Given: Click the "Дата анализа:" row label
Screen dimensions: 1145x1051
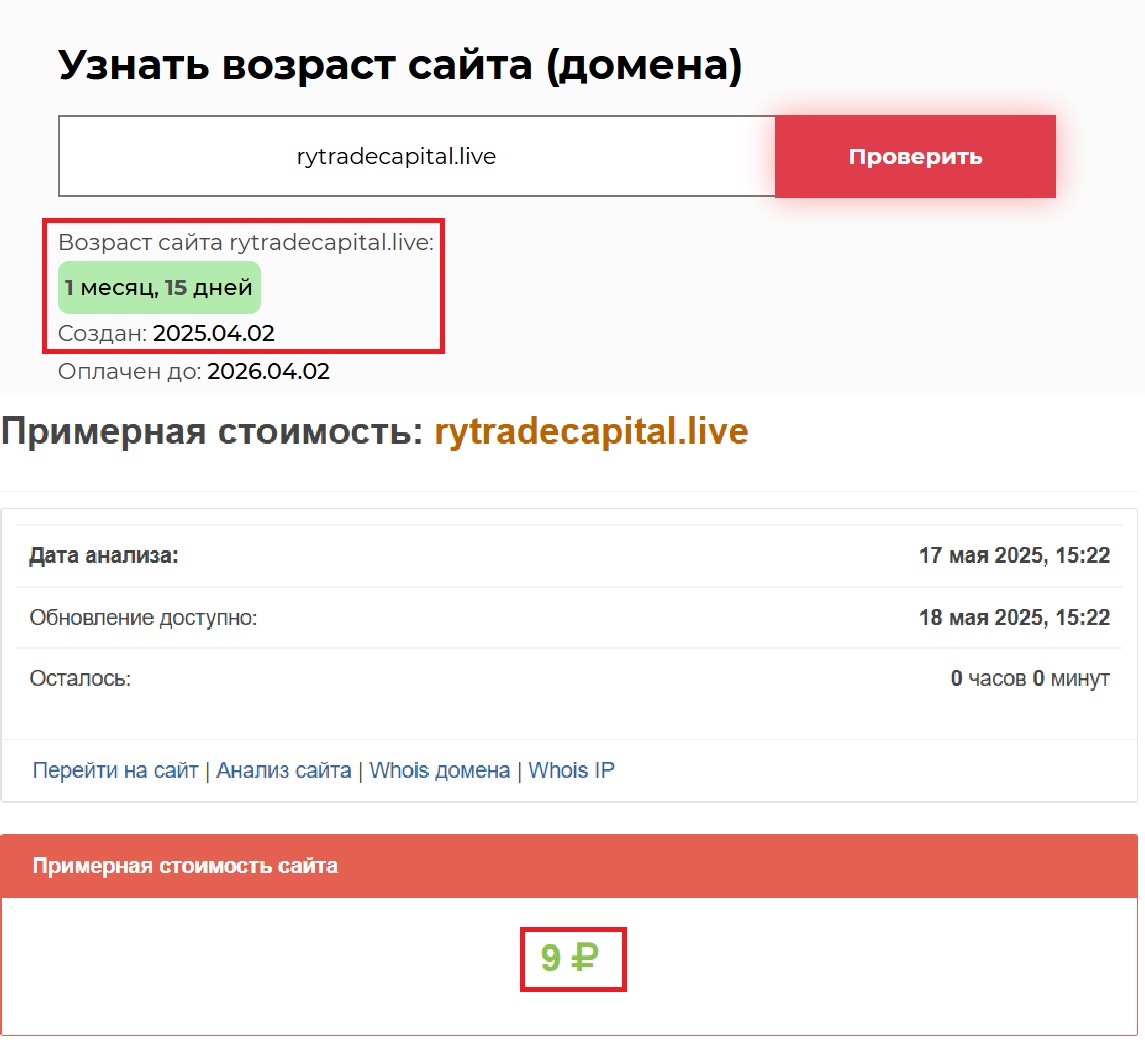Looking at the screenshot, I should 104,556.
